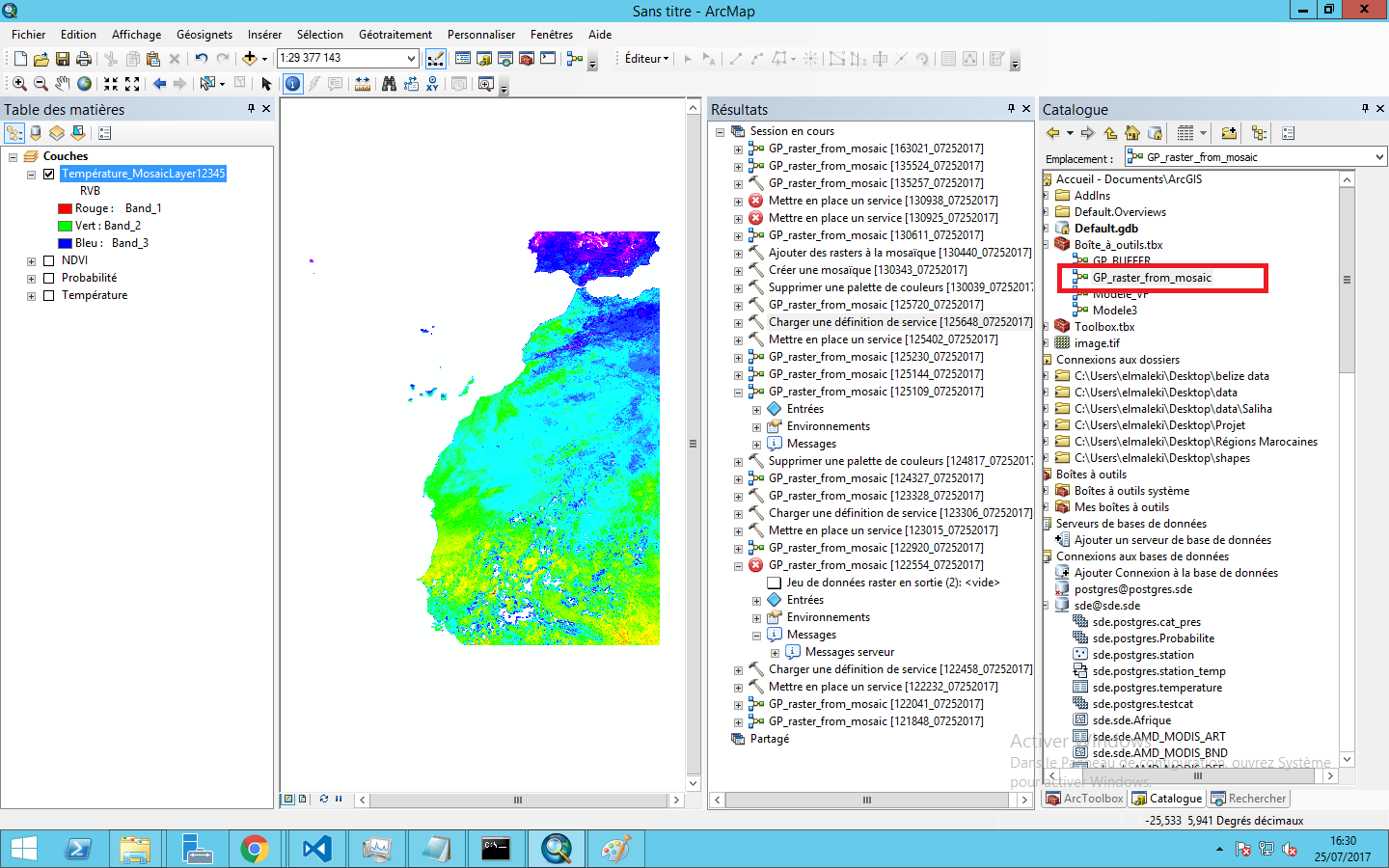Screen dimensions: 1389x868
Task: Open the Emplacement location dropdown
Action: coord(1379,157)
